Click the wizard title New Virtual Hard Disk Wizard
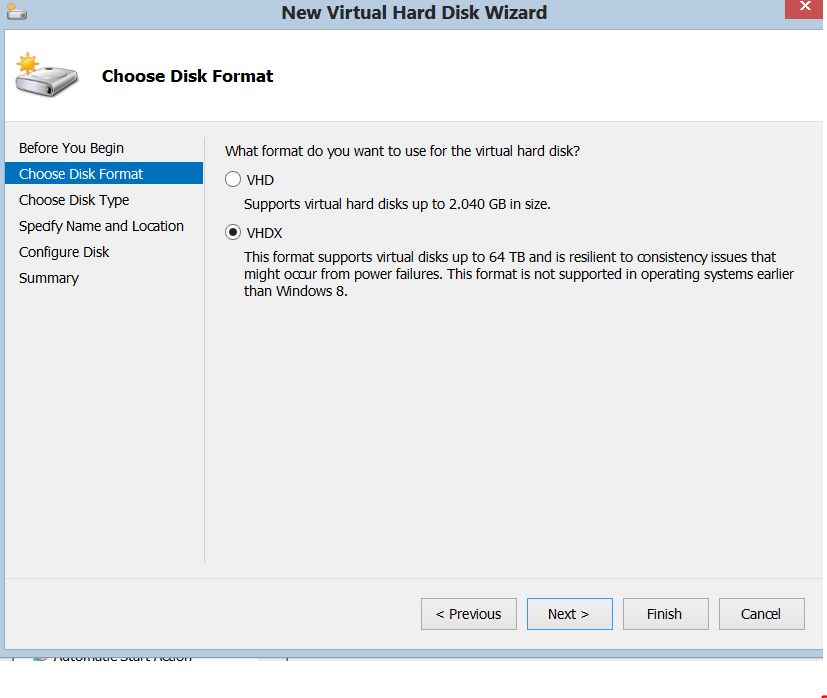 [x=414, y=13]
